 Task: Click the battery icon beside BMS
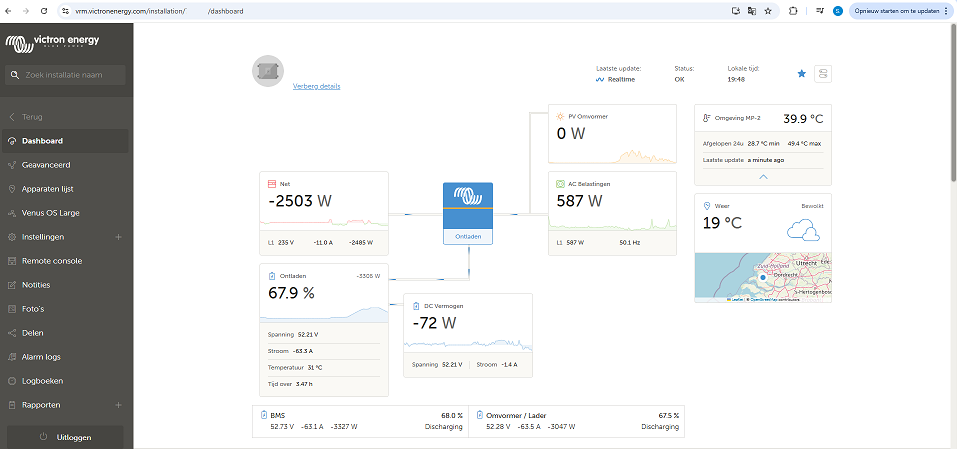click(263, 414)
